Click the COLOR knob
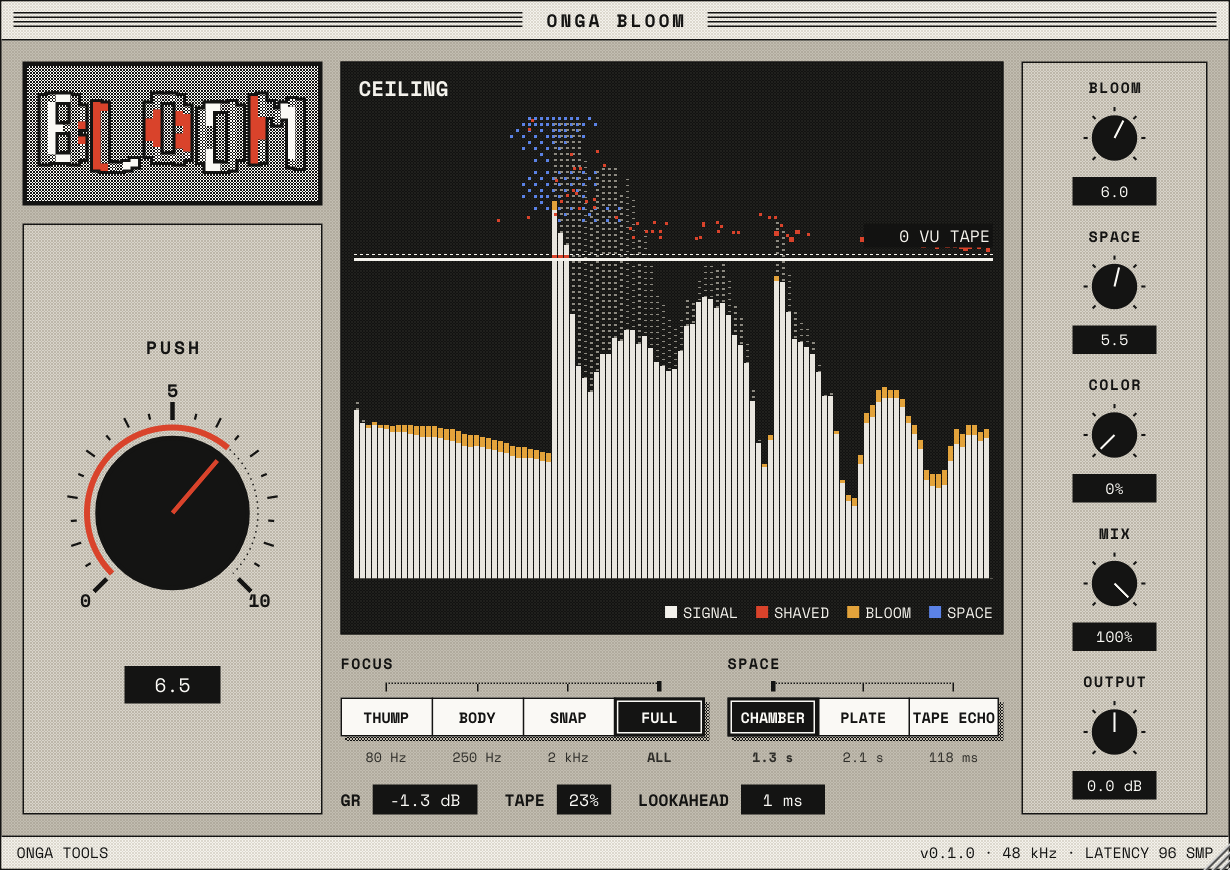The width and height of the screenshot is (1230, 870). (1114, 435)
